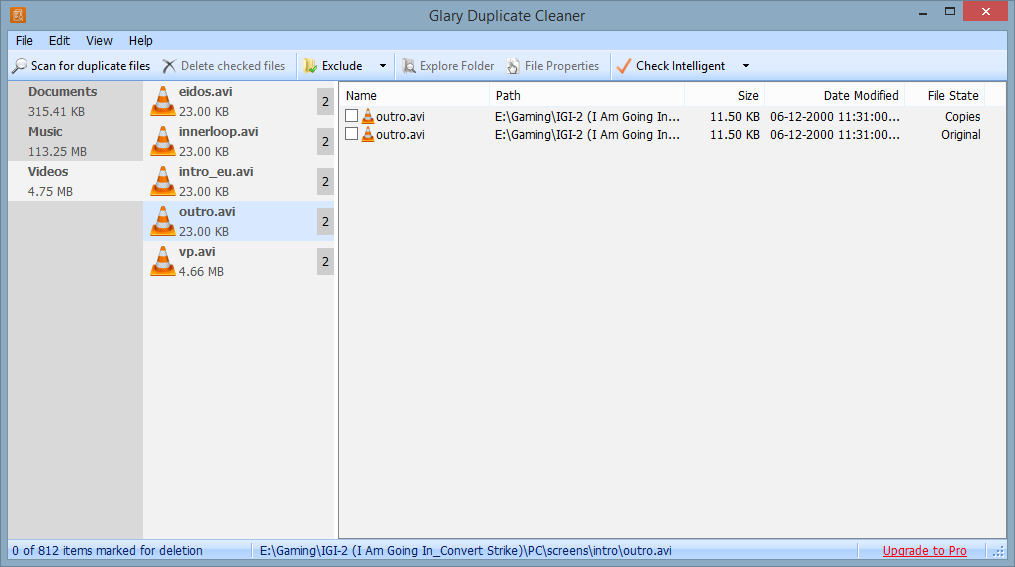Click the Explore Folder icon
1015x567 pixels.
point(408,66)
